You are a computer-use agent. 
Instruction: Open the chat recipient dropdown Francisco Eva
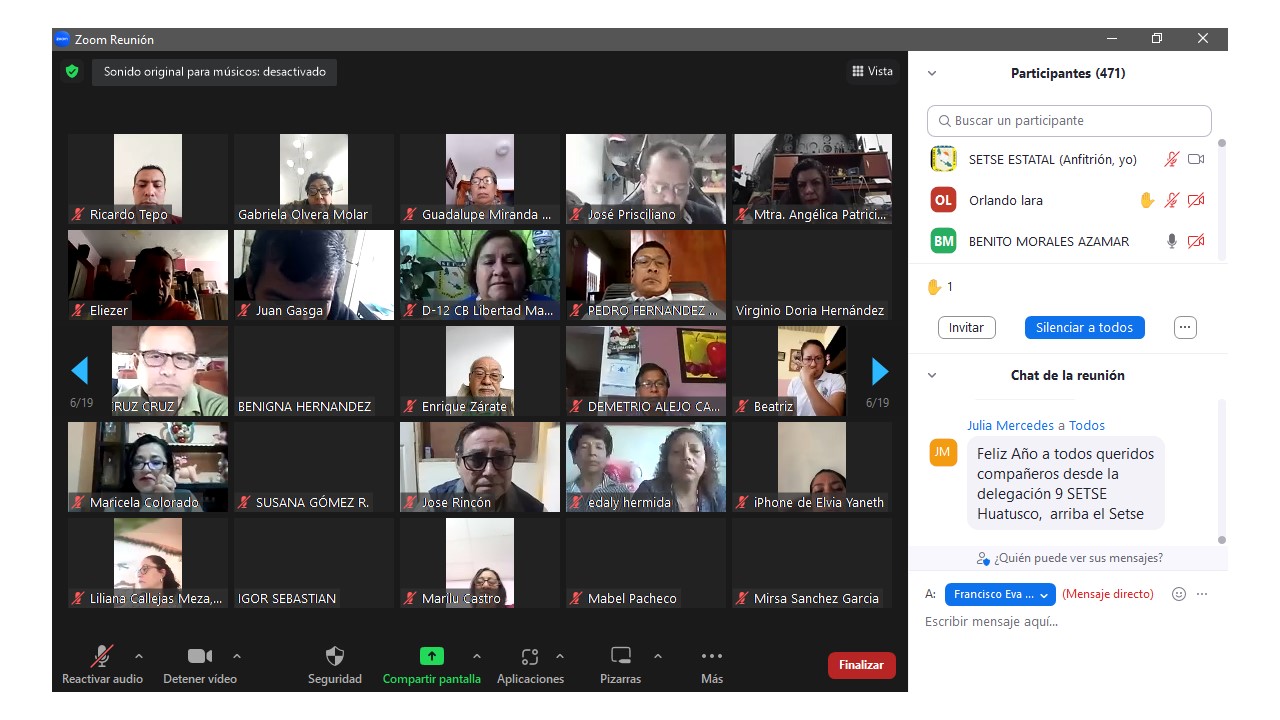1000,594
